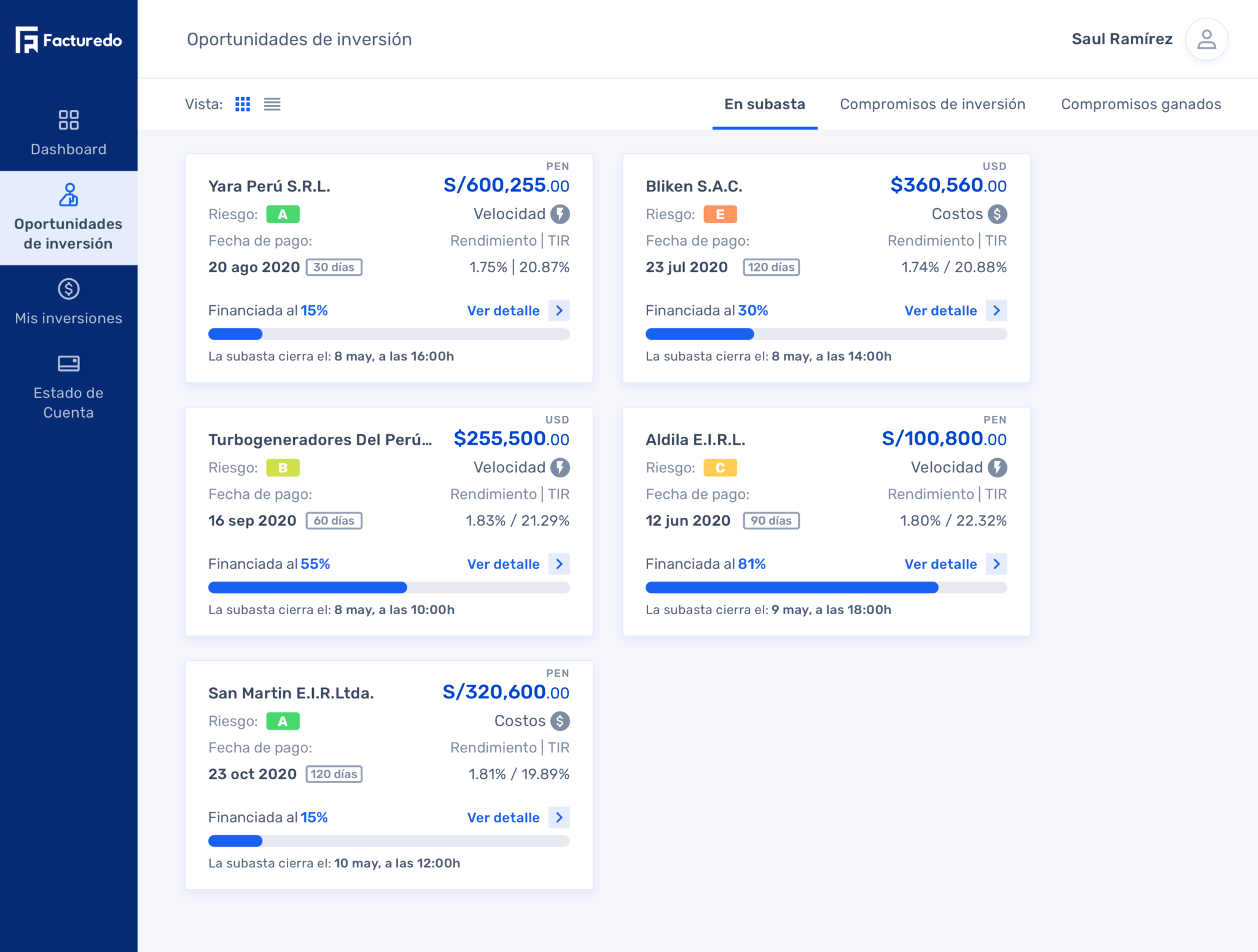
Task: Click the 120 días tag on San Martin card
Action: pos(334,774)
